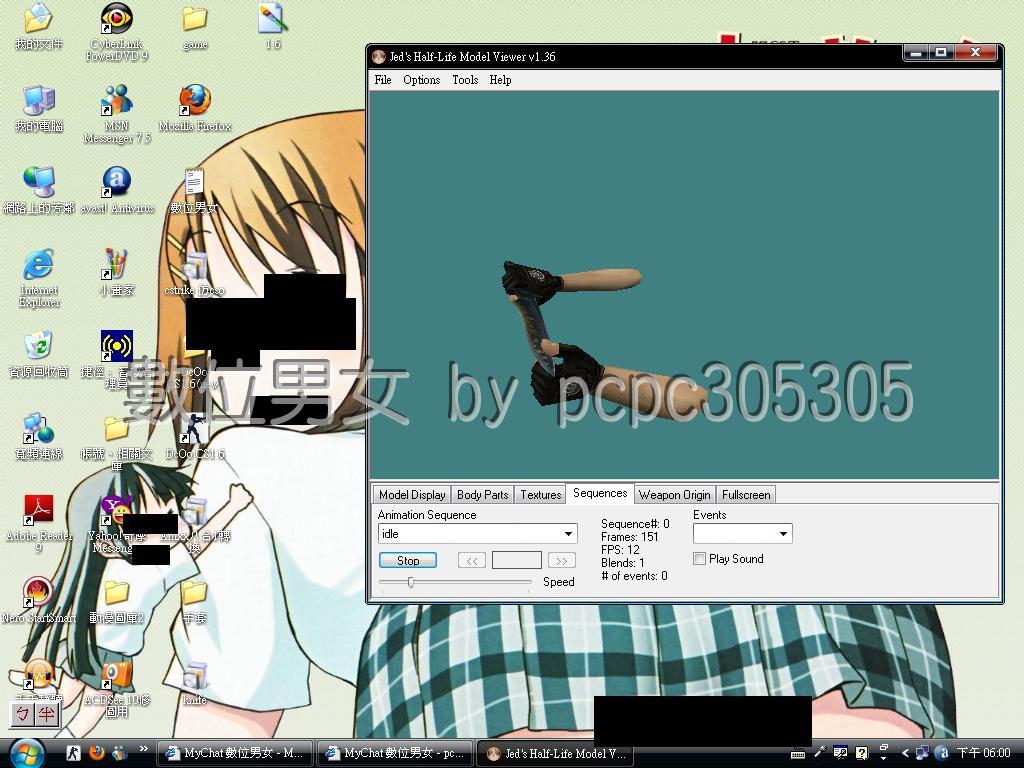
Task: Switch to the Textures tab
Action: coord(541,495)
